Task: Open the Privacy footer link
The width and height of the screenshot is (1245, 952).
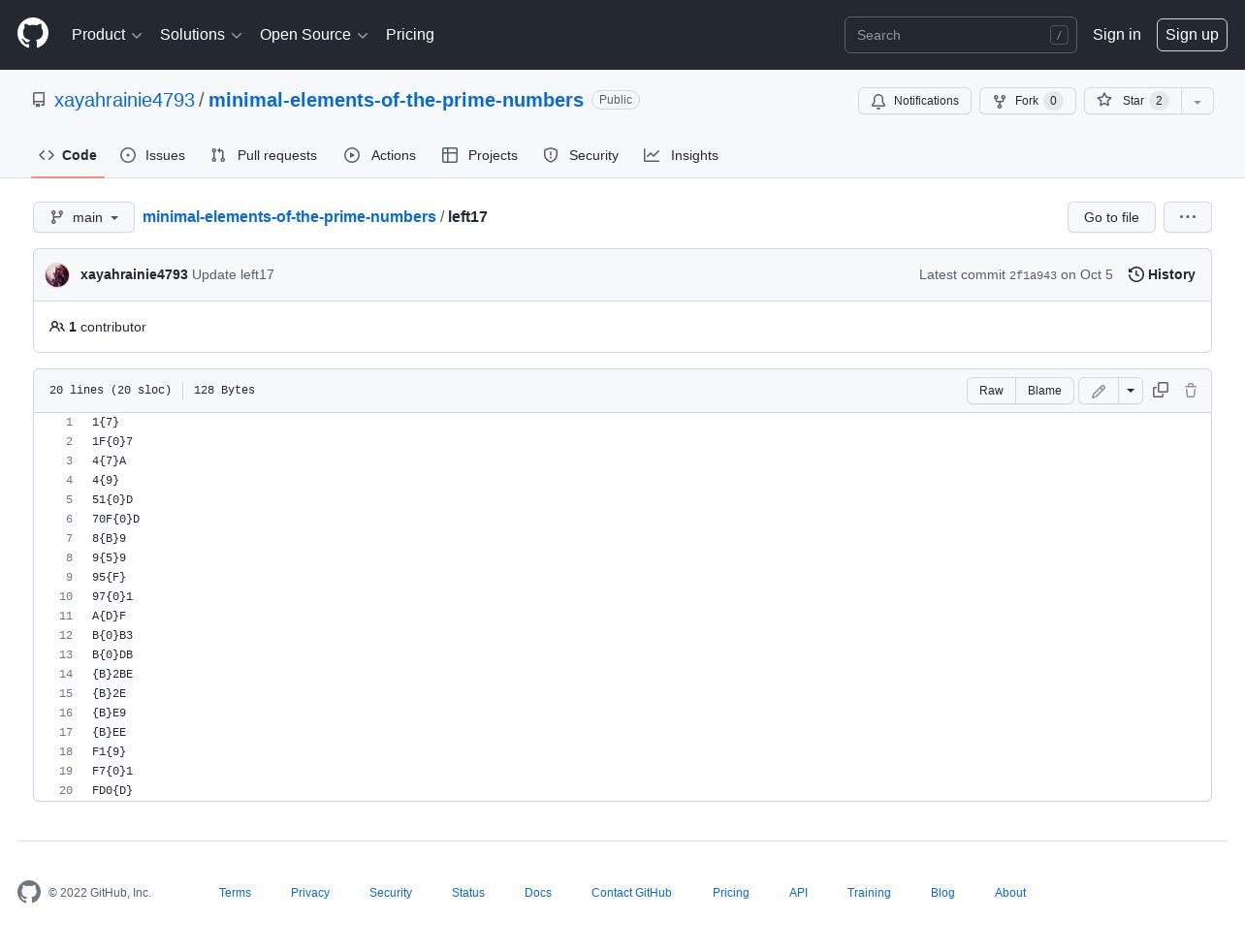Action: [x=310, y=893]
